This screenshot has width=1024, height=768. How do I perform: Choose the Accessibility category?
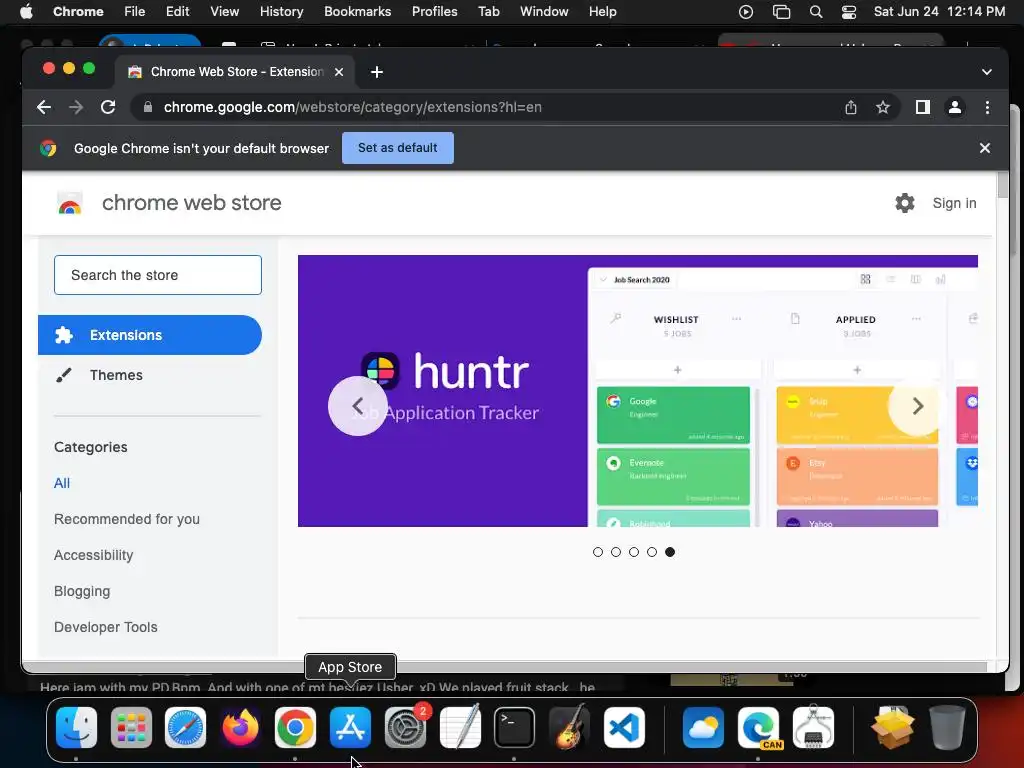(x=93, y=555)
